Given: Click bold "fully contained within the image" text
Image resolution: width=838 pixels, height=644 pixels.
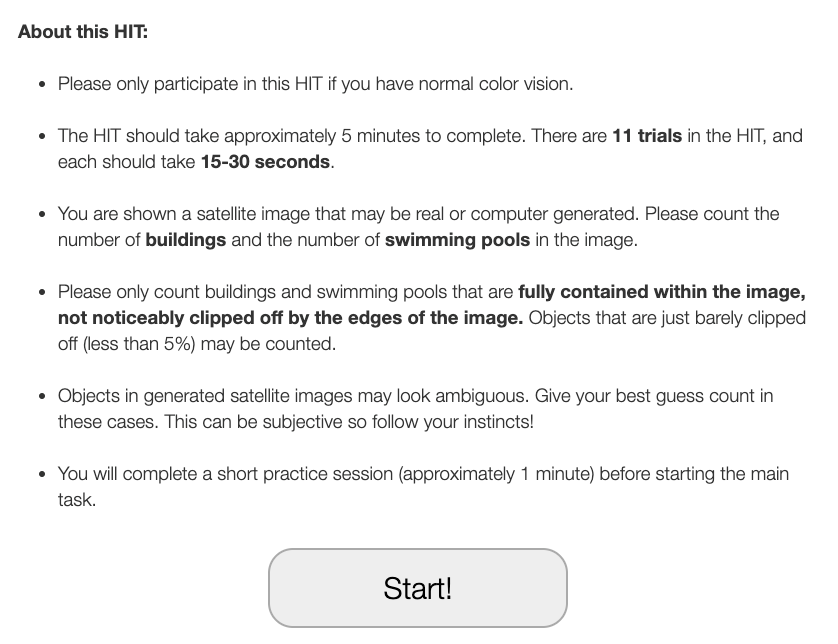Looking at the screenshot, I should 661,292.
